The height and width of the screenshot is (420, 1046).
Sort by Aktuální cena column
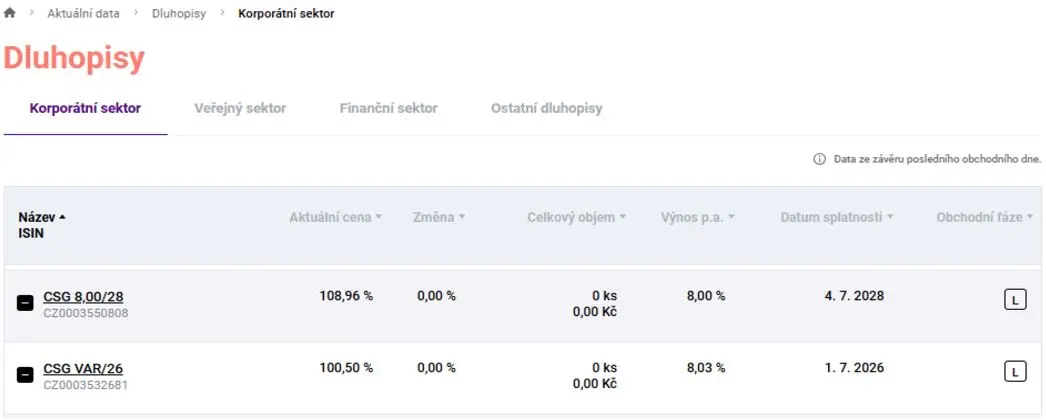click(336, 217)
